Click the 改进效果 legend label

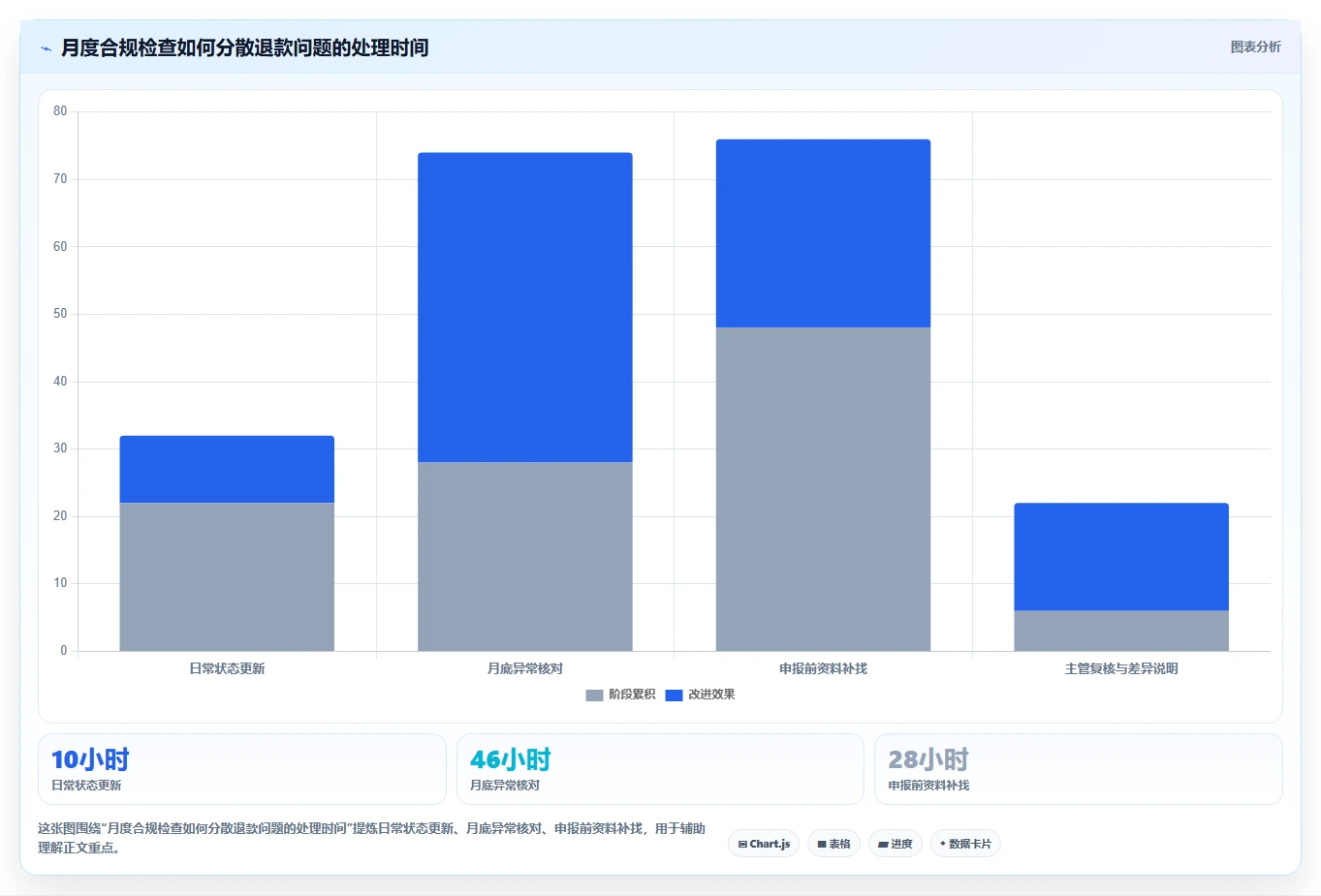[x=711, y=695]
